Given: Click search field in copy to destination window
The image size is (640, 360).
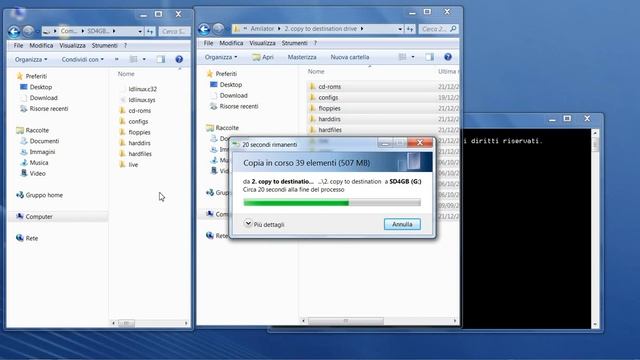Looking at the screenshot, I should point(438,29).
